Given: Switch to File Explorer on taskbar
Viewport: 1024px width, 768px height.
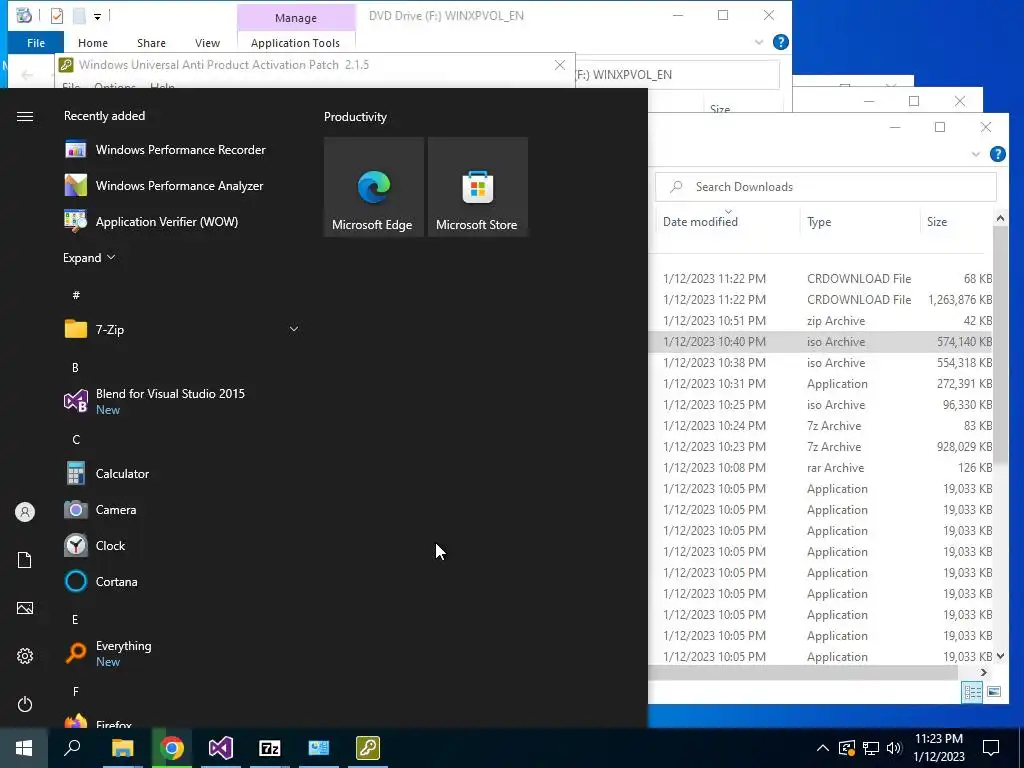Looking at the screenshot, I should pyautogui.click(x=122, y=748).
